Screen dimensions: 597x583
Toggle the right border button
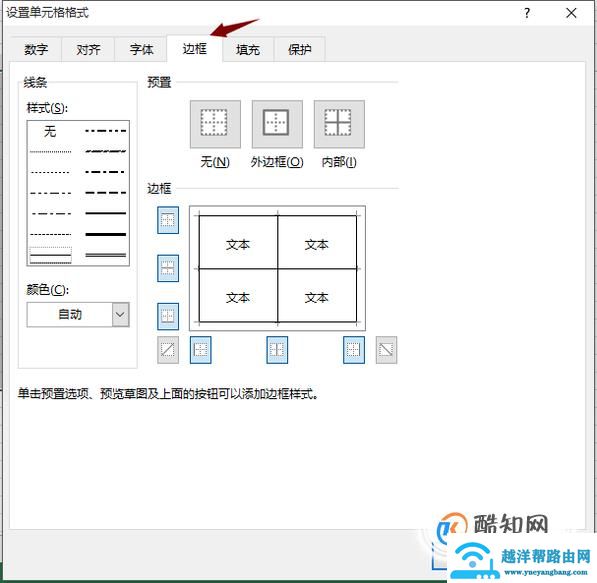(x=354, y=350)
